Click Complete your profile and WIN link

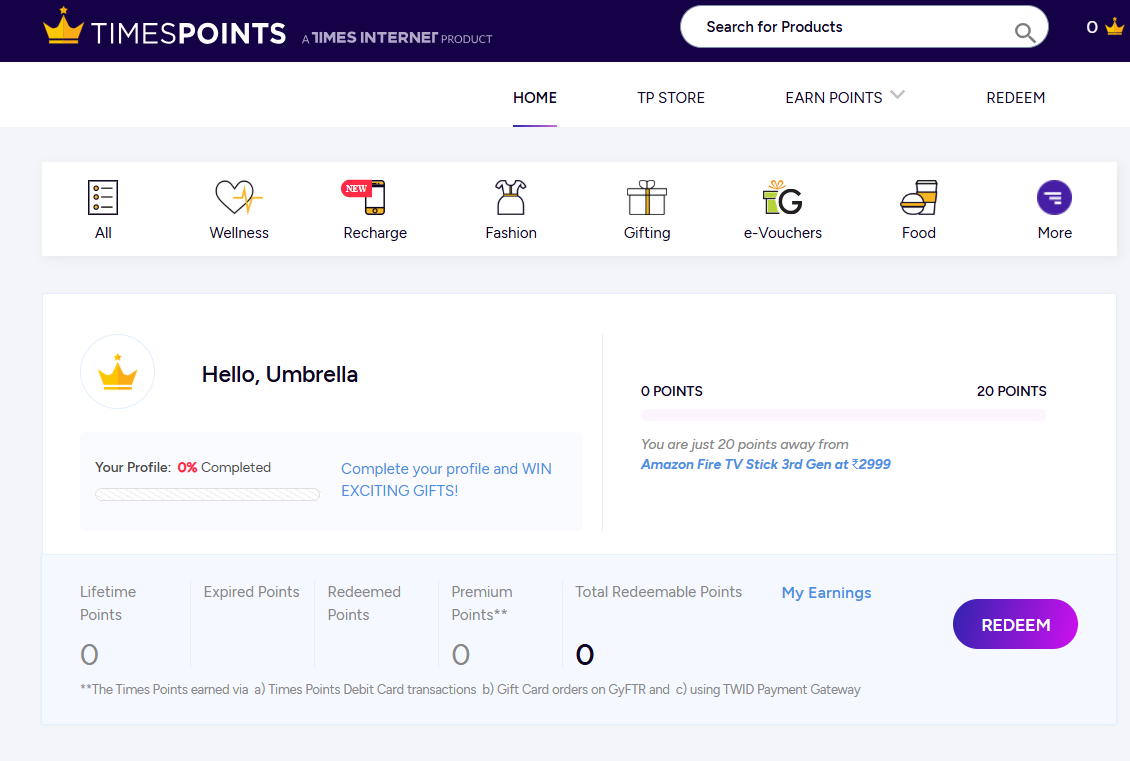coord(446,479)
